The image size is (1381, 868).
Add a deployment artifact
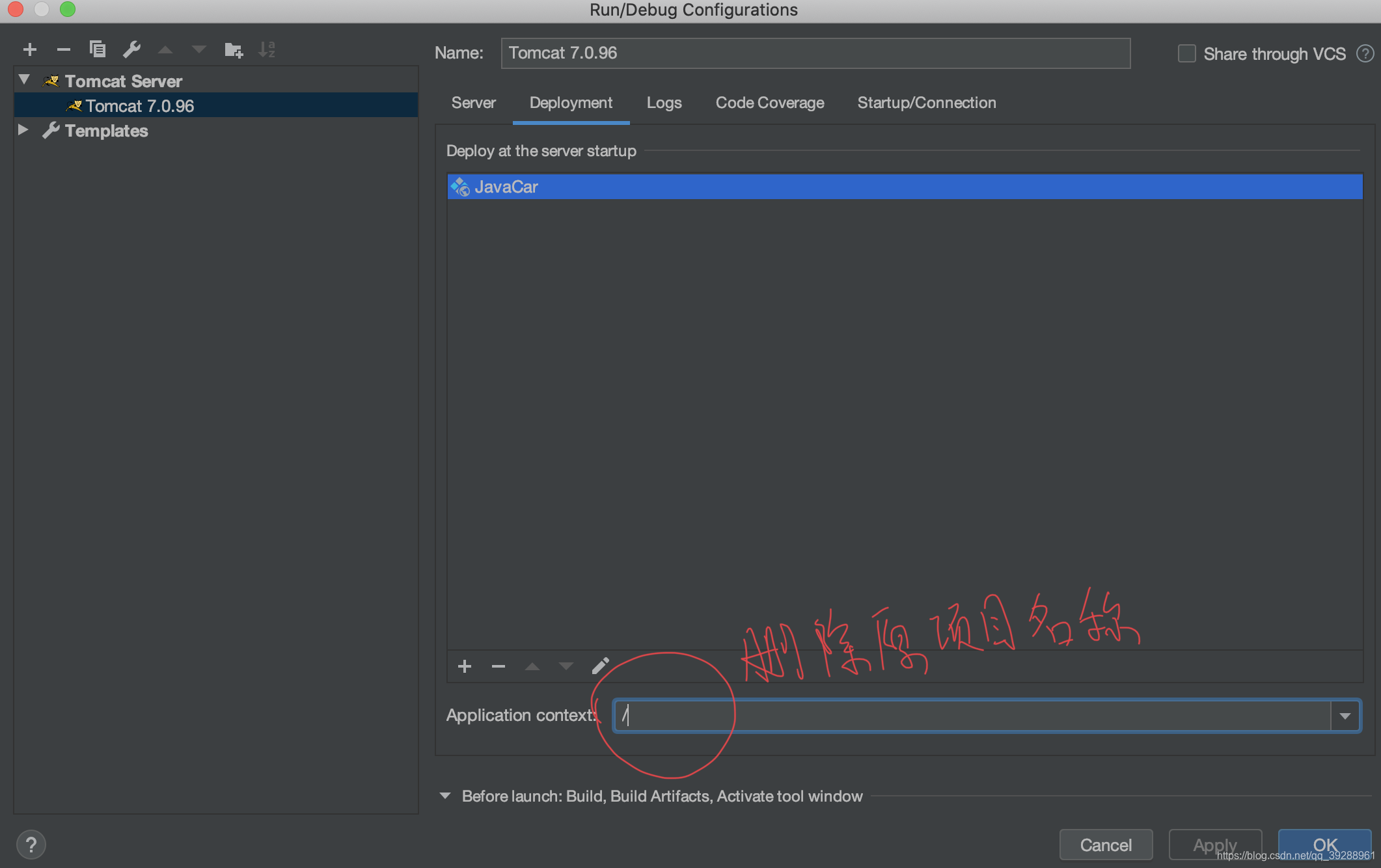(x=465, y=666)
